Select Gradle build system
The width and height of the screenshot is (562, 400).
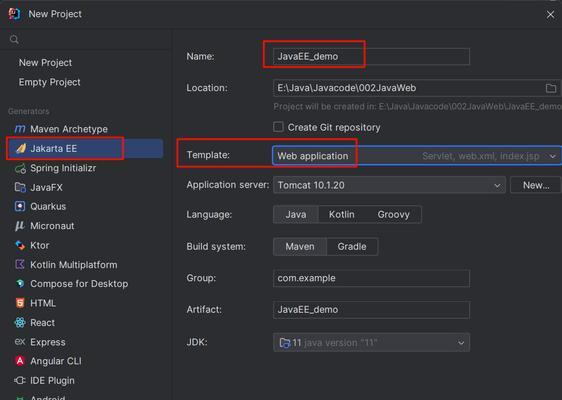tap(352, 247)
